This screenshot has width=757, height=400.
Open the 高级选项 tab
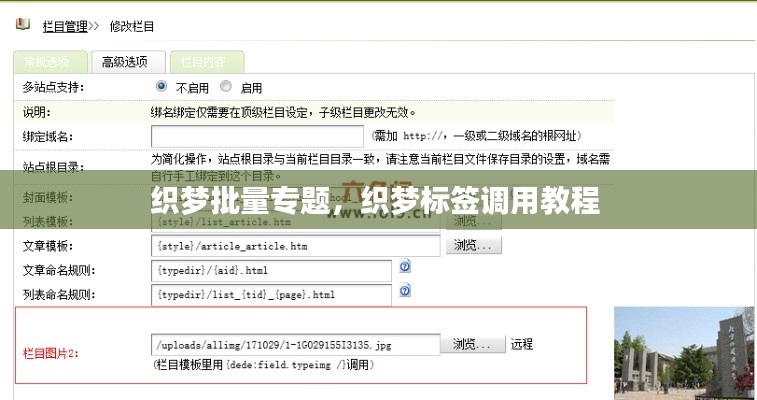pos(127,62)
